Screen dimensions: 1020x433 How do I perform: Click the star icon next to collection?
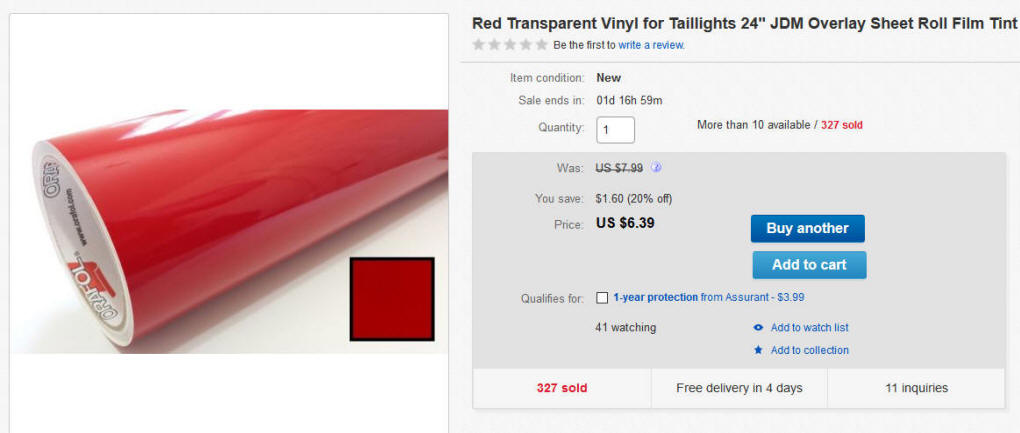point(758,350)
